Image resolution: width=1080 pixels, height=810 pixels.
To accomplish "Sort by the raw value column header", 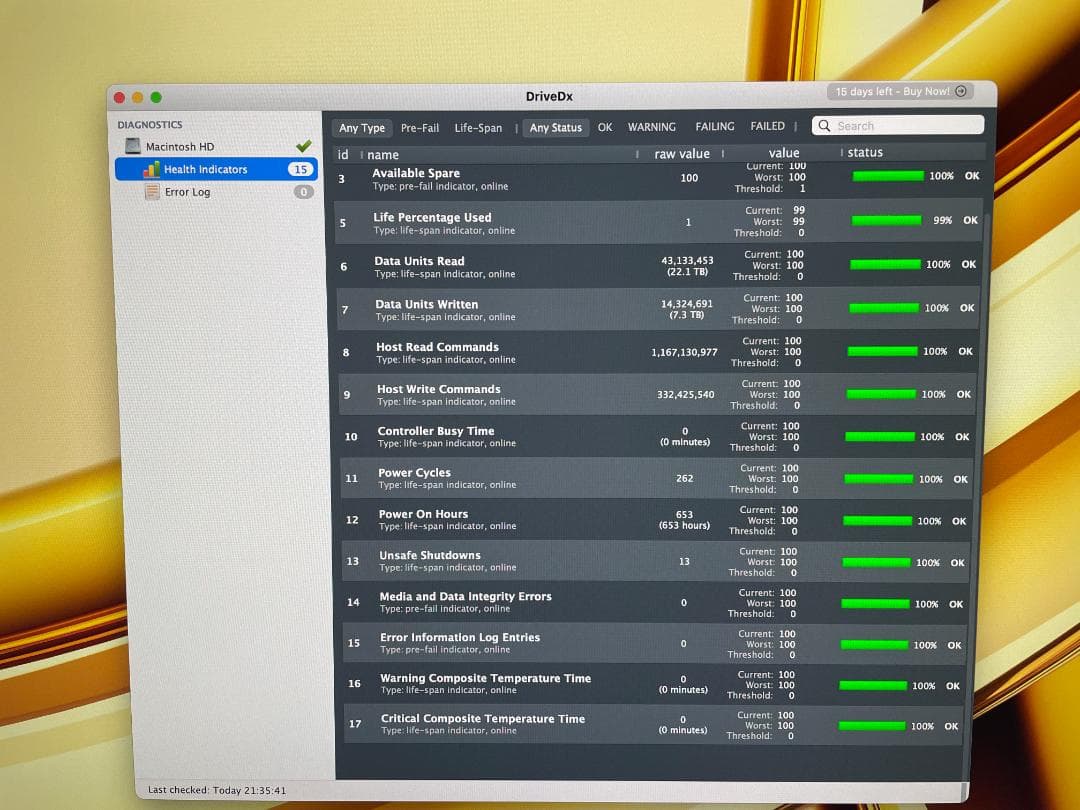I will (x=681, y=154).
